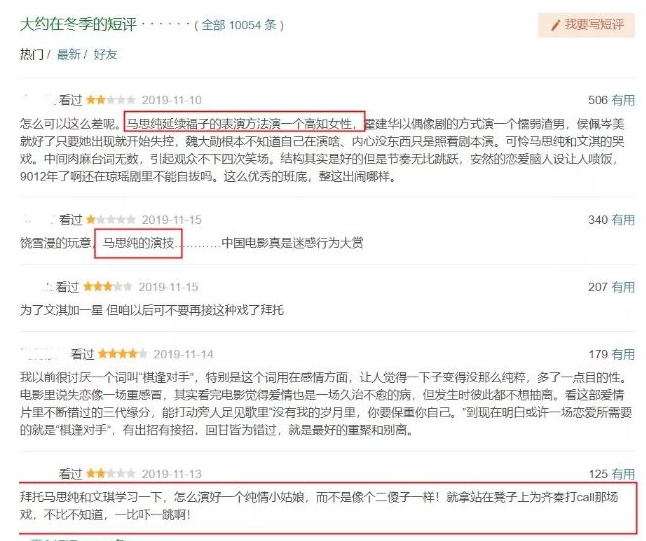
Task: Click the 大约在冬季的短评 heading
Action: [78, 24]
